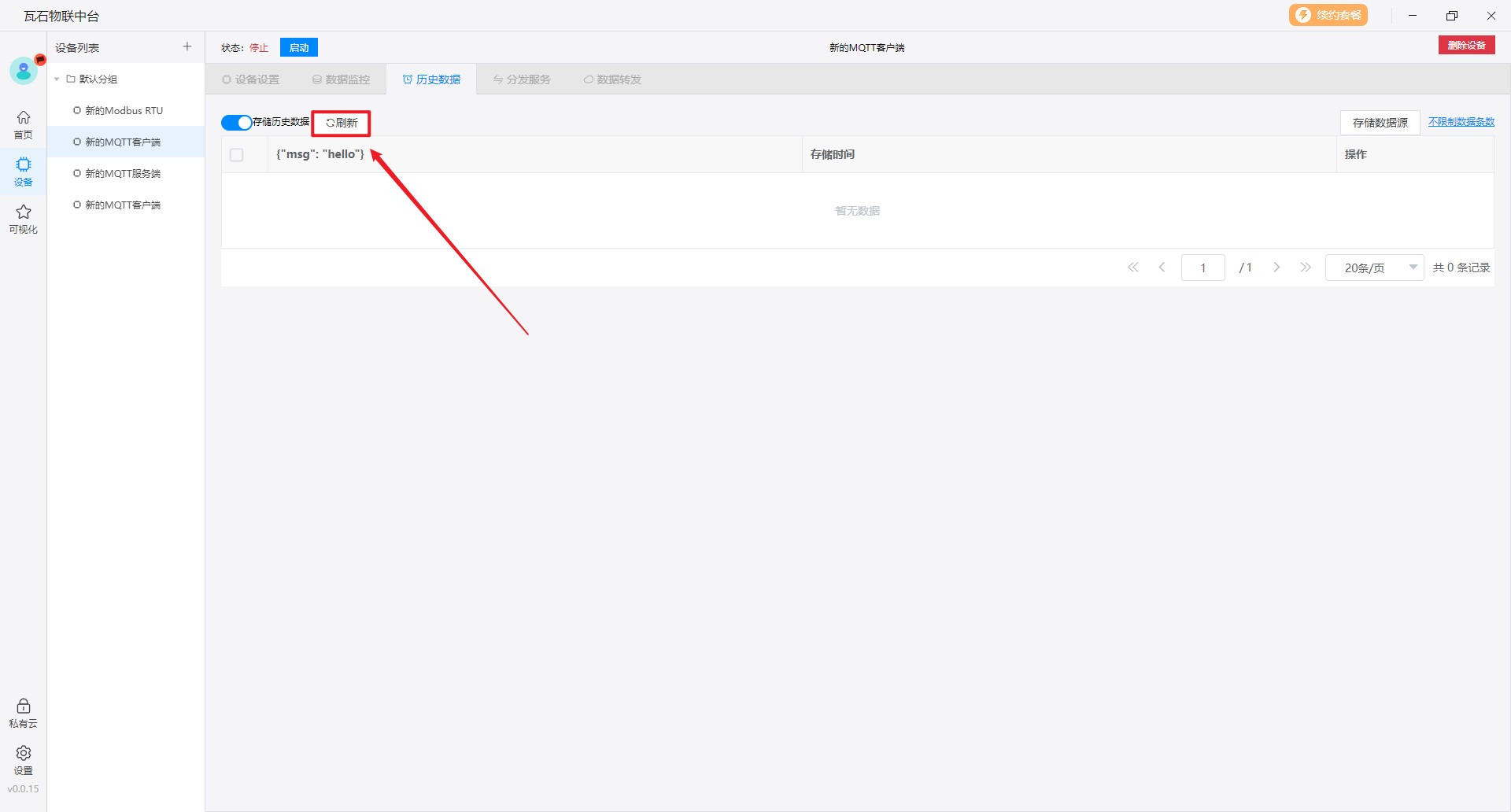The image size is (1511, 812).
Task: Open the Home (首页) sidebar icon
Action: click(24, 124)
